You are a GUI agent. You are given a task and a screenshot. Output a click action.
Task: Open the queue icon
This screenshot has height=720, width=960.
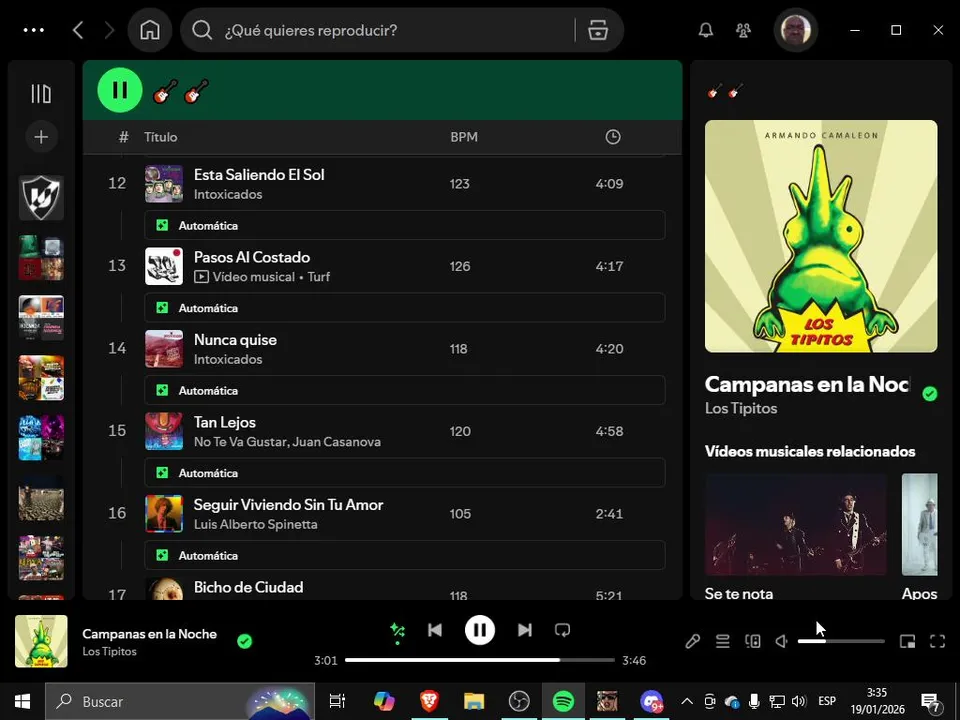(722, 641)
